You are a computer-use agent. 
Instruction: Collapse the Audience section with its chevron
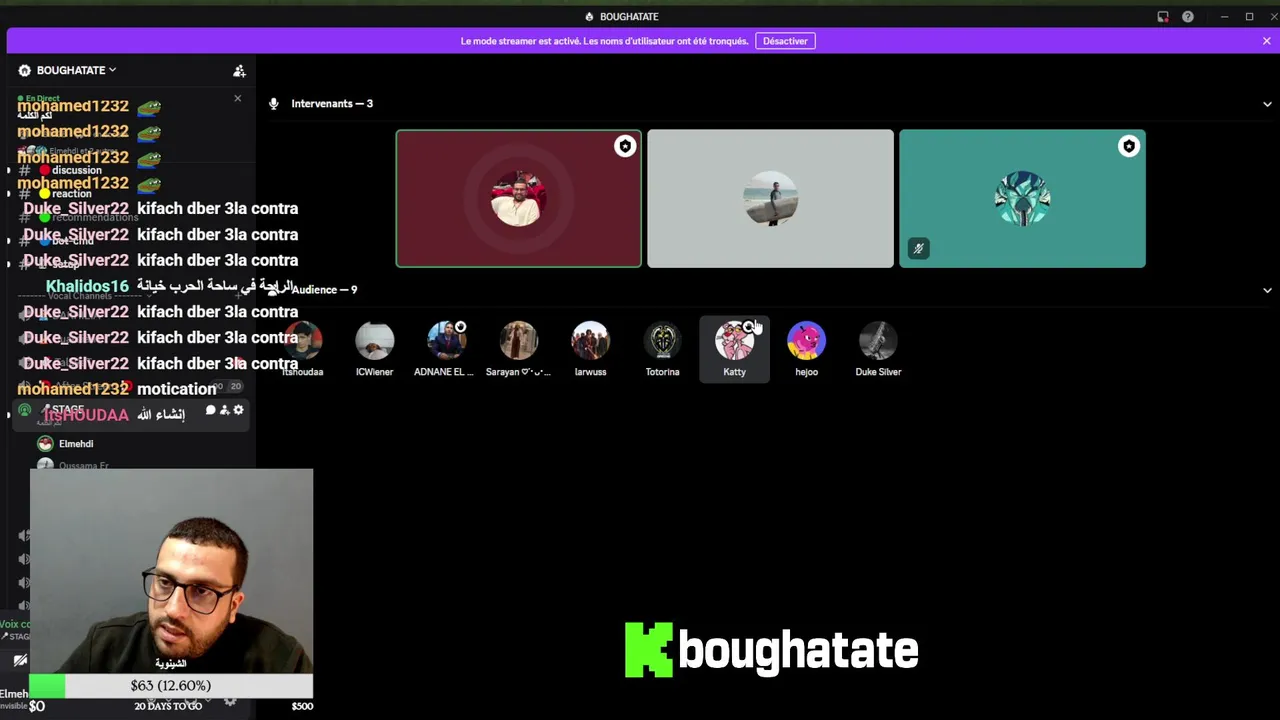1267,290
